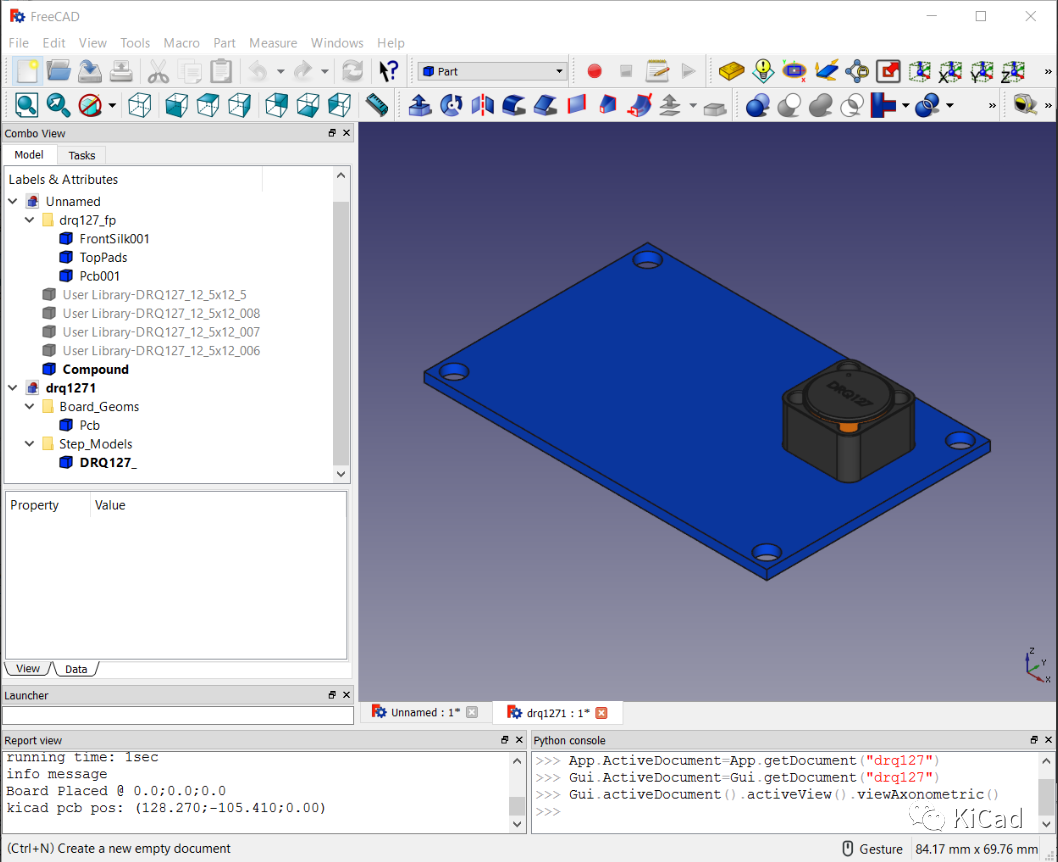Screen dimensions: 1058x862
Task: Switch to the Model tab
Action: 29,154
